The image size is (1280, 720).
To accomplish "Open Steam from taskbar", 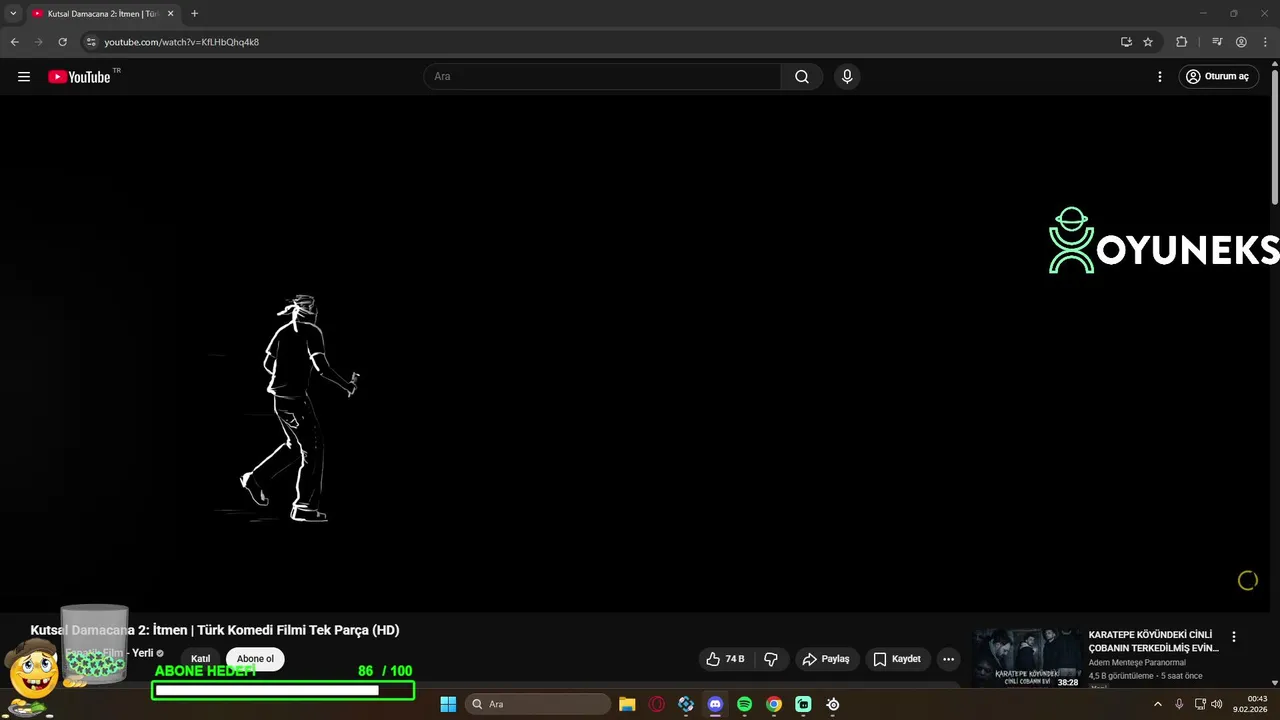I will [832, 704].
